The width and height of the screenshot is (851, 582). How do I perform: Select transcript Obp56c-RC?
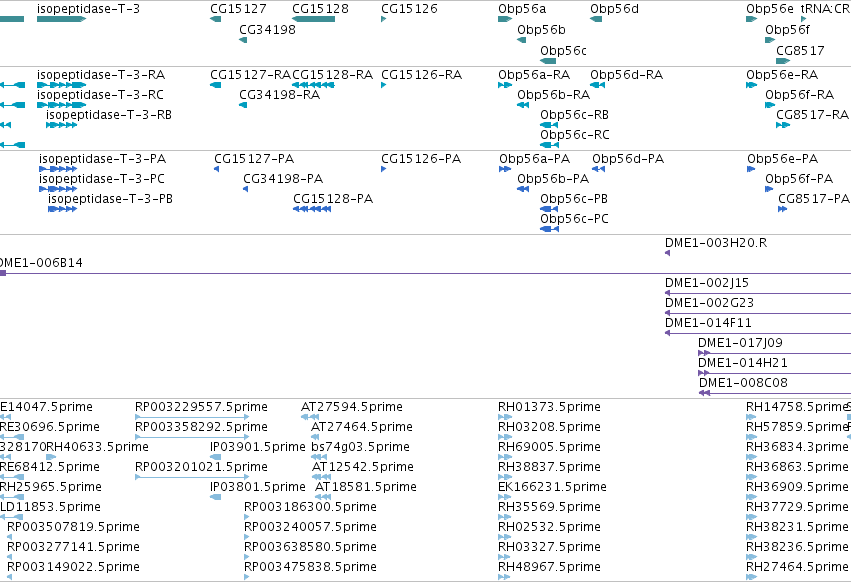[x=575, y=134]
